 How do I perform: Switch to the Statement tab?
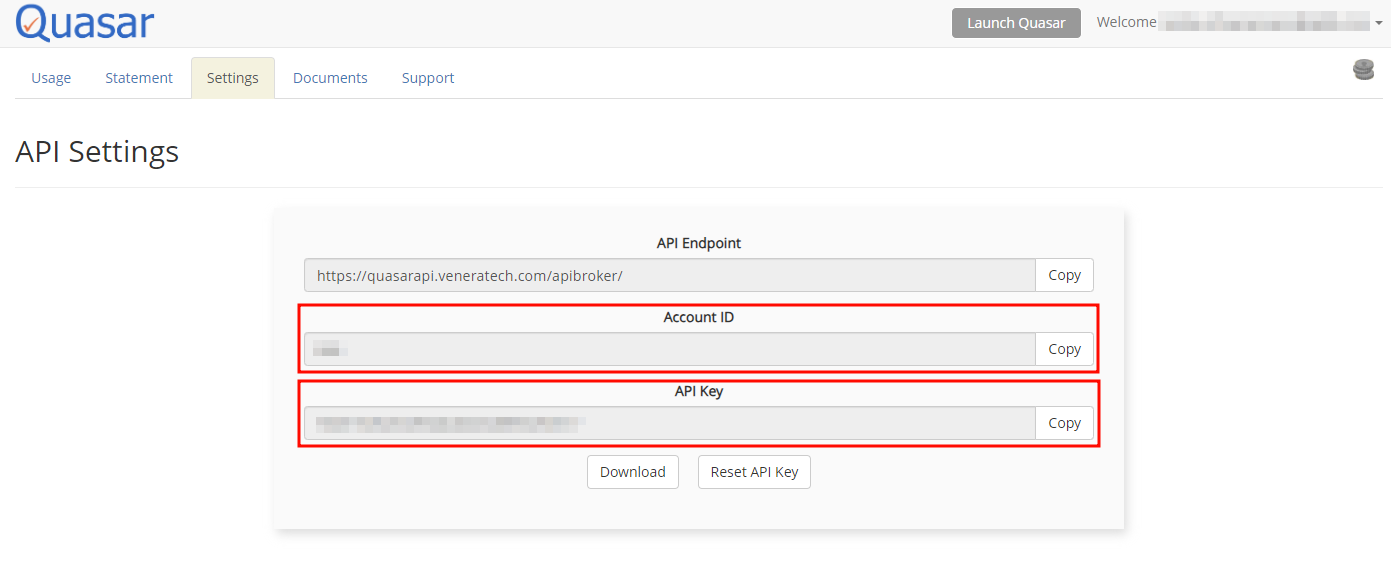pyautogui.click(x=139, y=78)
